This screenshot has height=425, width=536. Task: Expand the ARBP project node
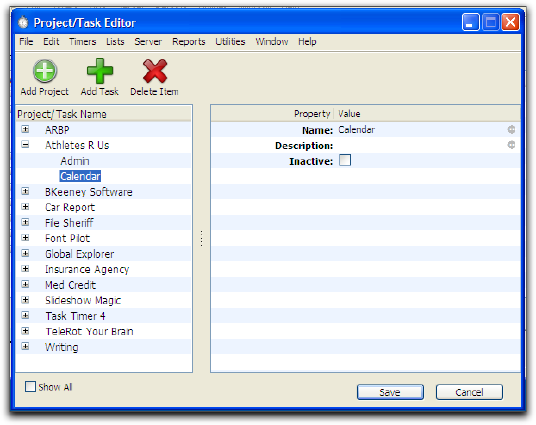tap(25, 129)
